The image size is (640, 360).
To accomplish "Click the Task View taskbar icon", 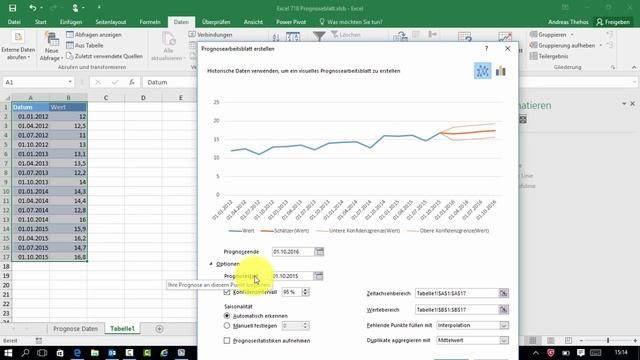I will point(42,353).
